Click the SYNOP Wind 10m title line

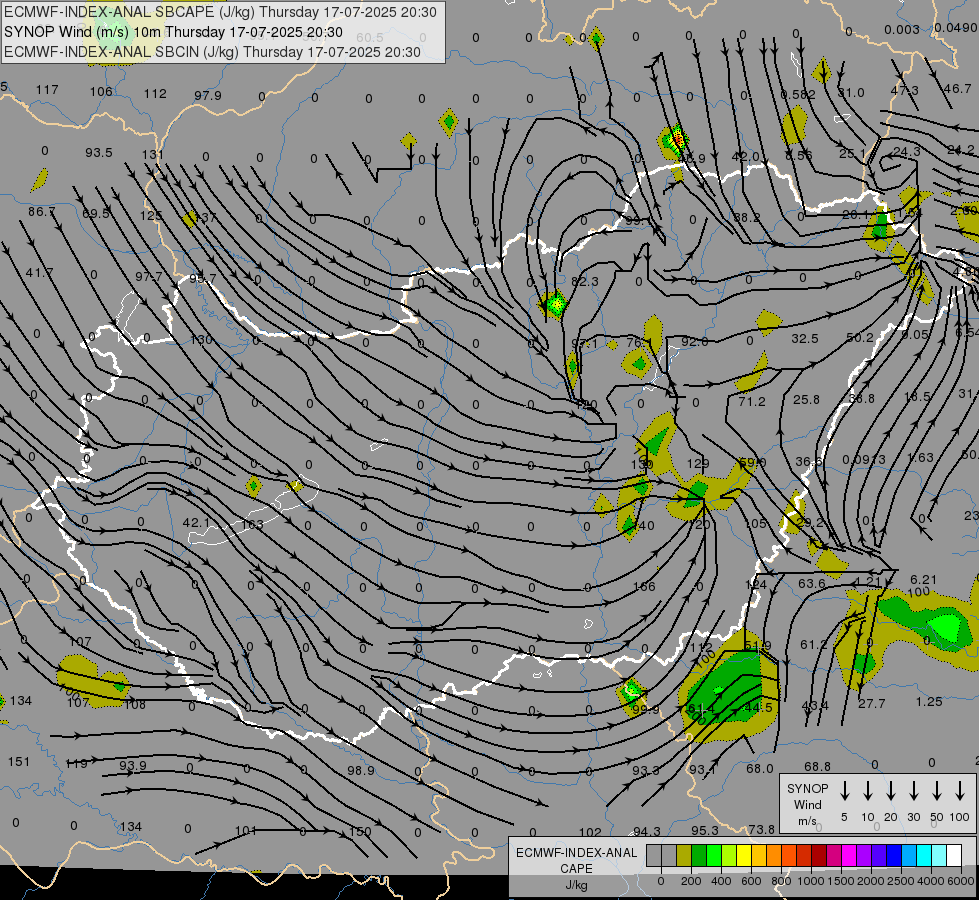click(173, 32)
